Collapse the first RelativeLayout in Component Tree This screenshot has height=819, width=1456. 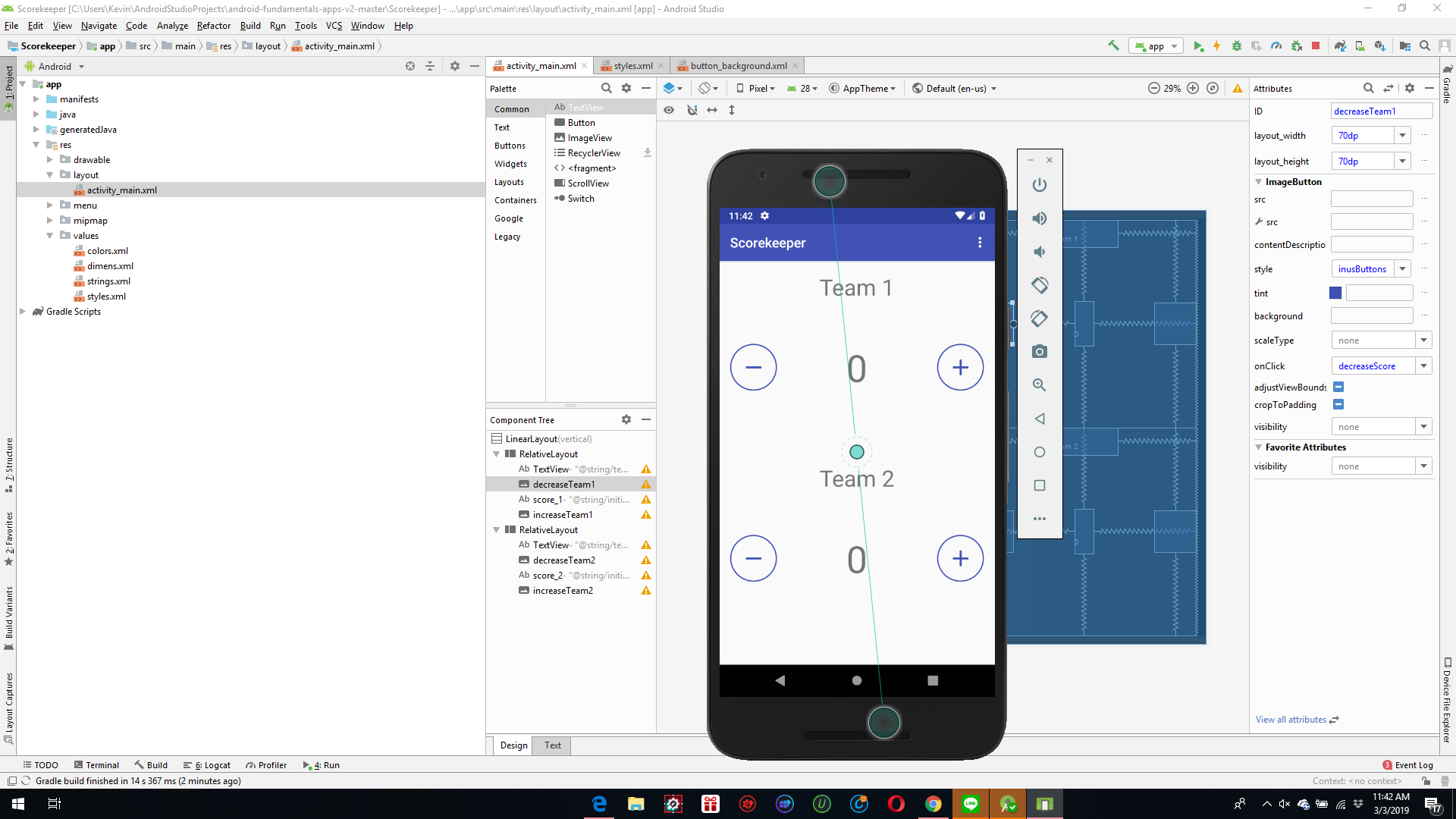[x=497, y=453]
